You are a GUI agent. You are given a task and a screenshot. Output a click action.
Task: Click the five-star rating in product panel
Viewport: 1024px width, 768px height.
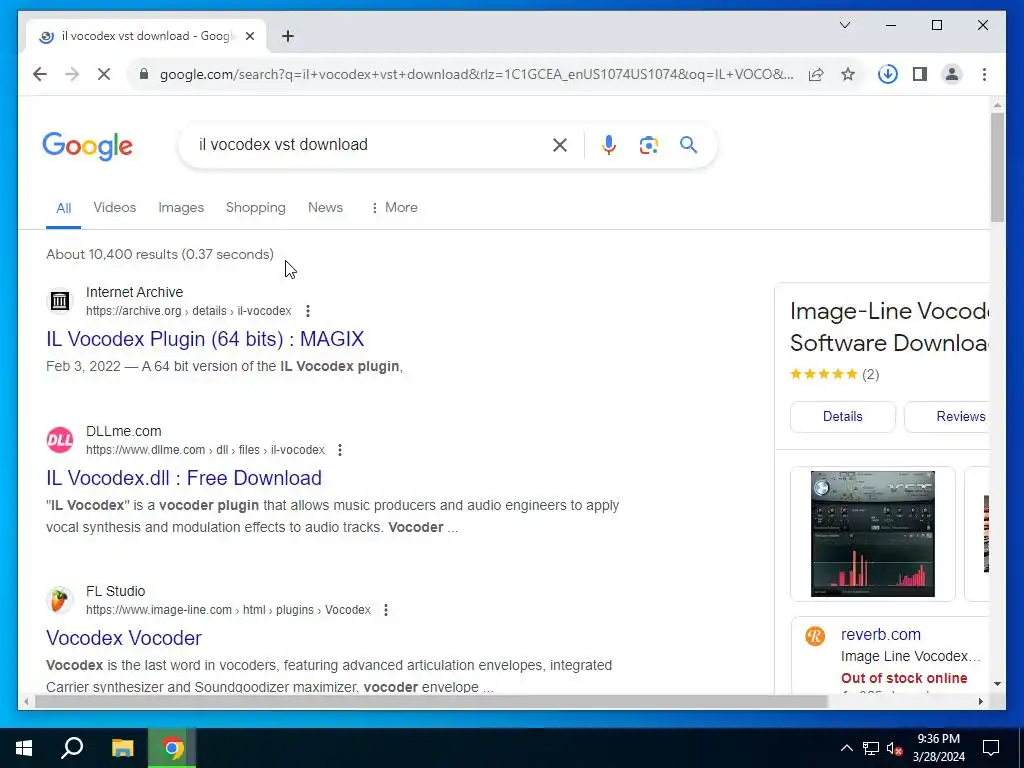pos(824,374)
